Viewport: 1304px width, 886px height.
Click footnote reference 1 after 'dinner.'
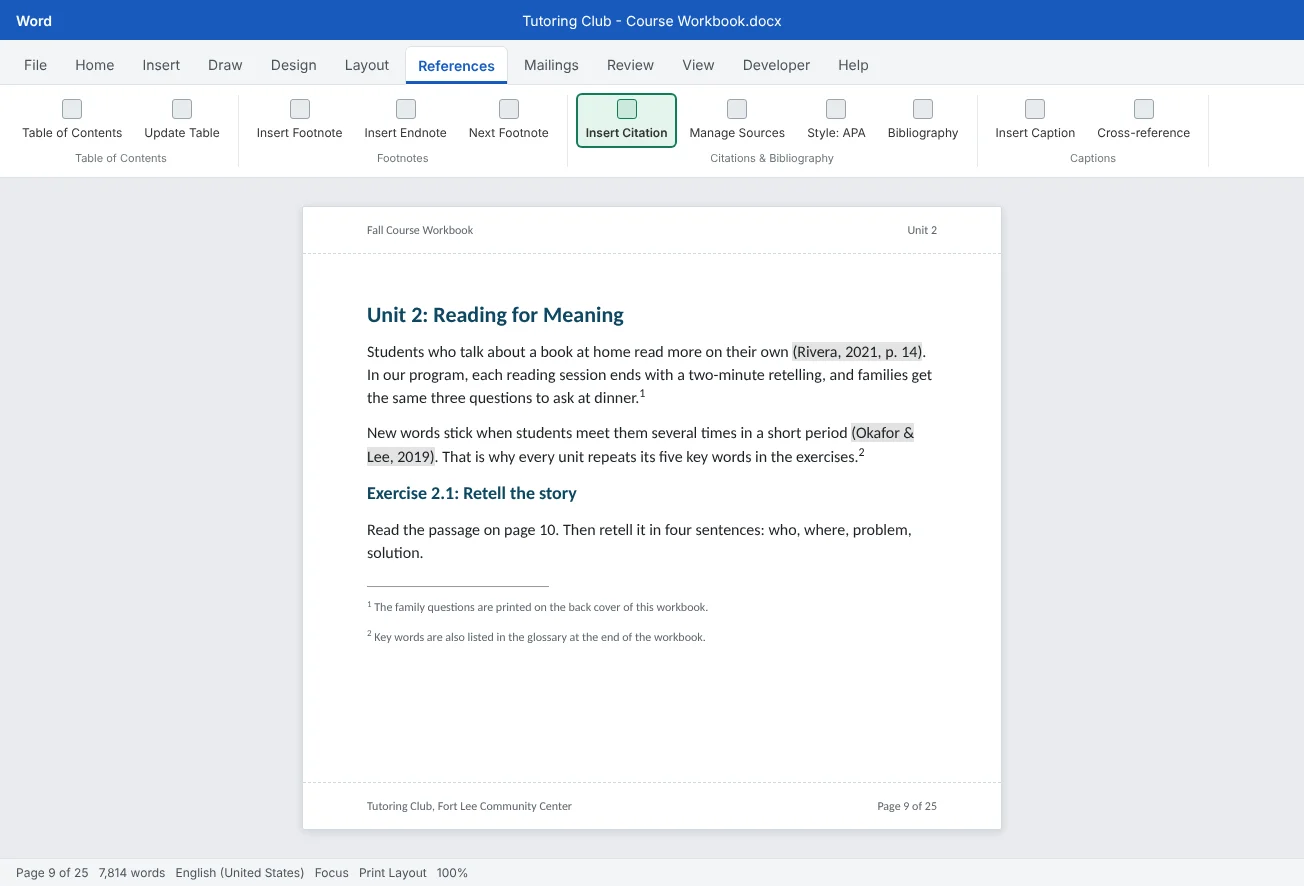click(x=642, y=394)
